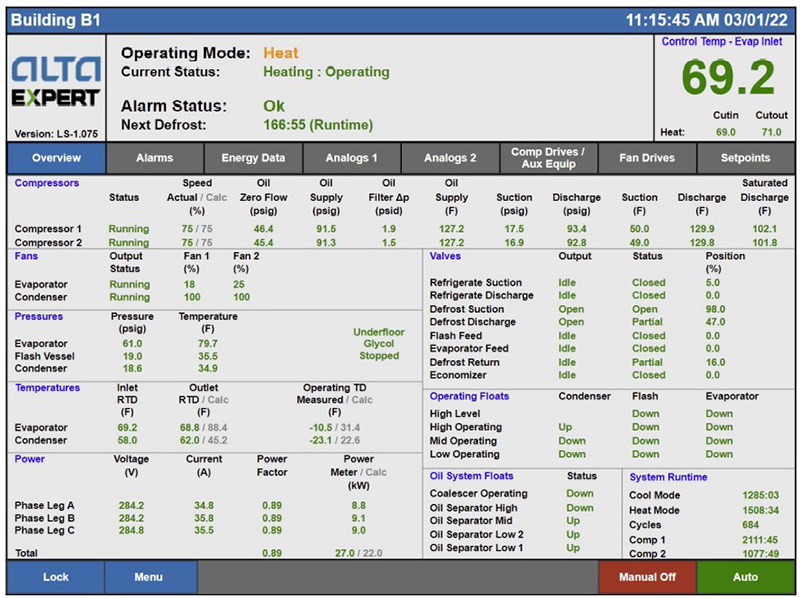800x598 pixels.
Task: Click the 'Heating : Operating' status text
Action: coord(326,72)
